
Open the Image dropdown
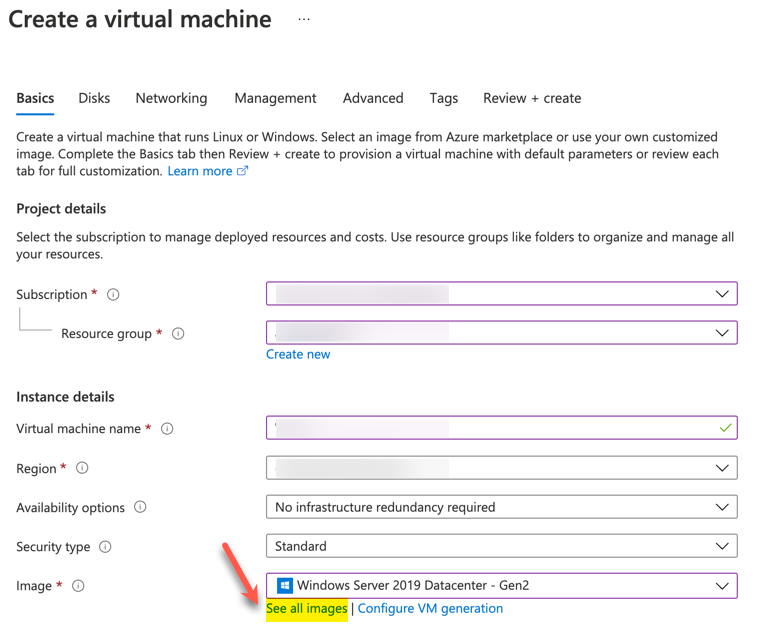[x=501, y=586]
